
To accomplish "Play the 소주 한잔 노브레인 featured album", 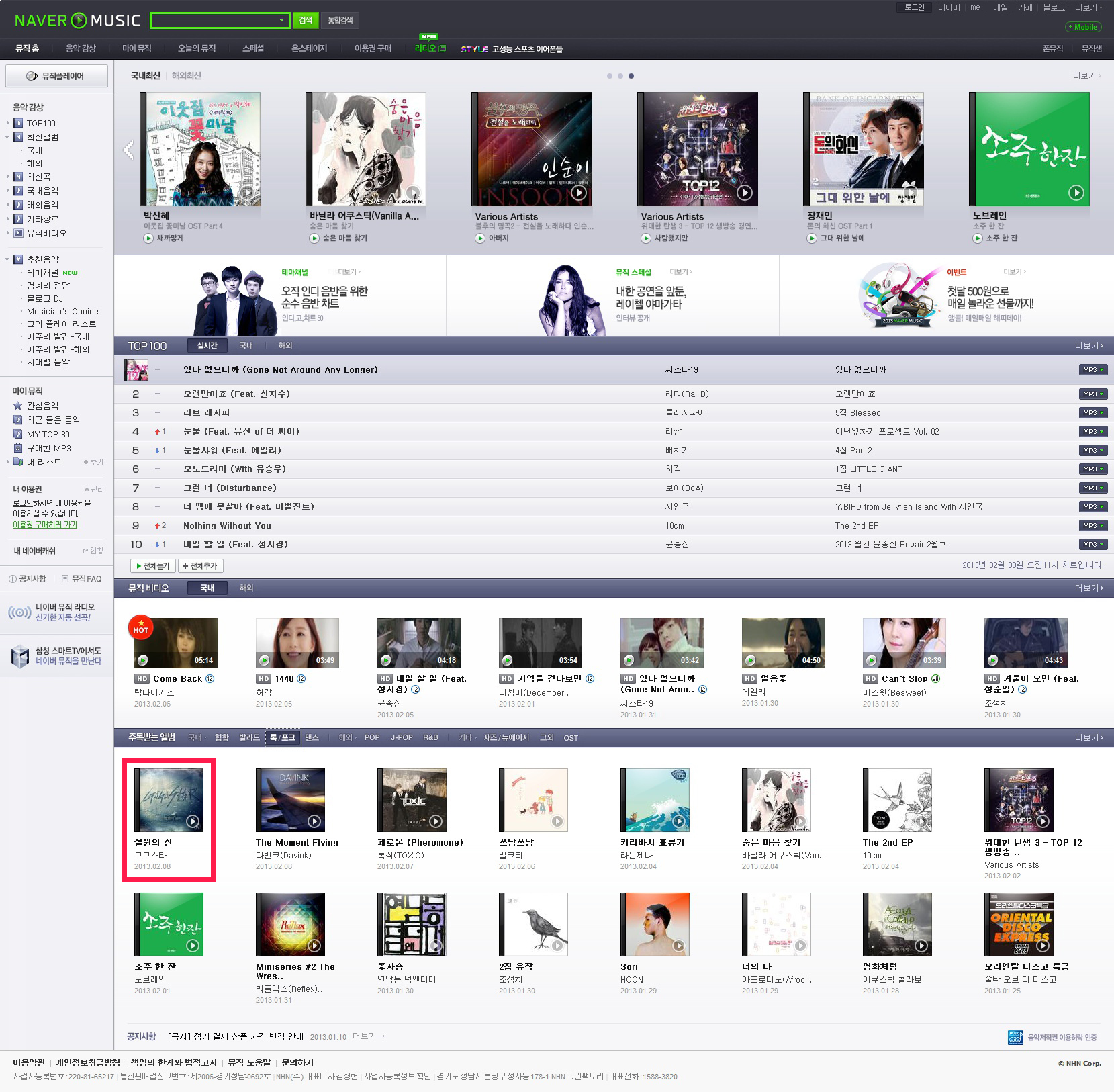I will [1076, 193].
